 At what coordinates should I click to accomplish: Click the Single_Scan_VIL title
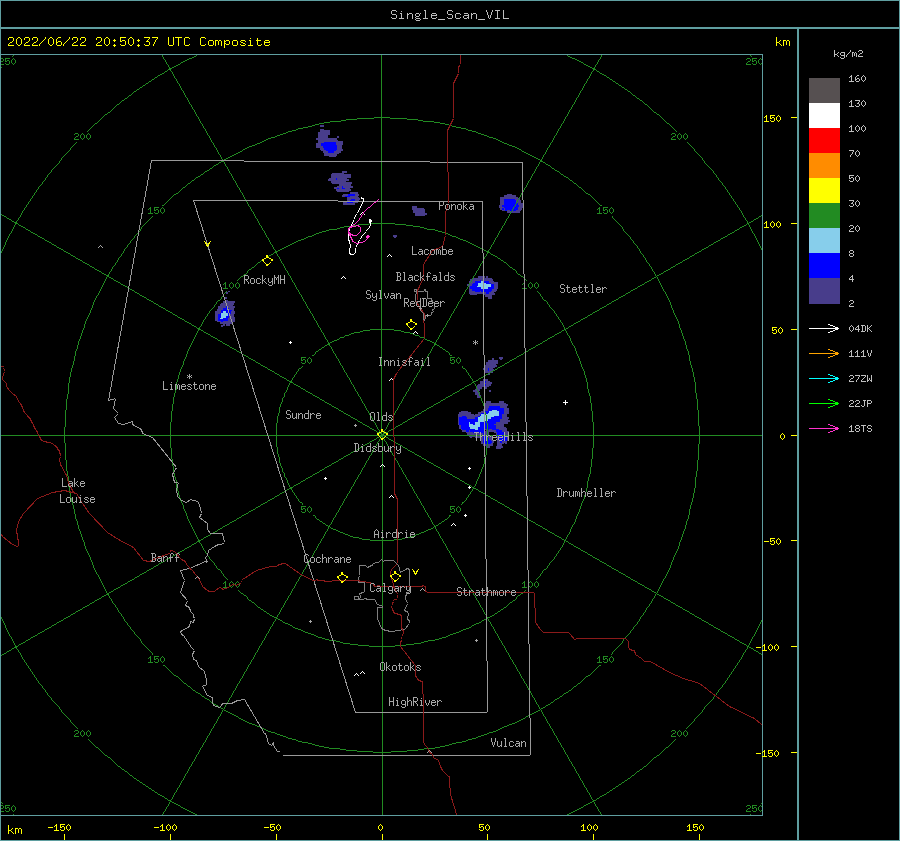(x=449, y=15)
